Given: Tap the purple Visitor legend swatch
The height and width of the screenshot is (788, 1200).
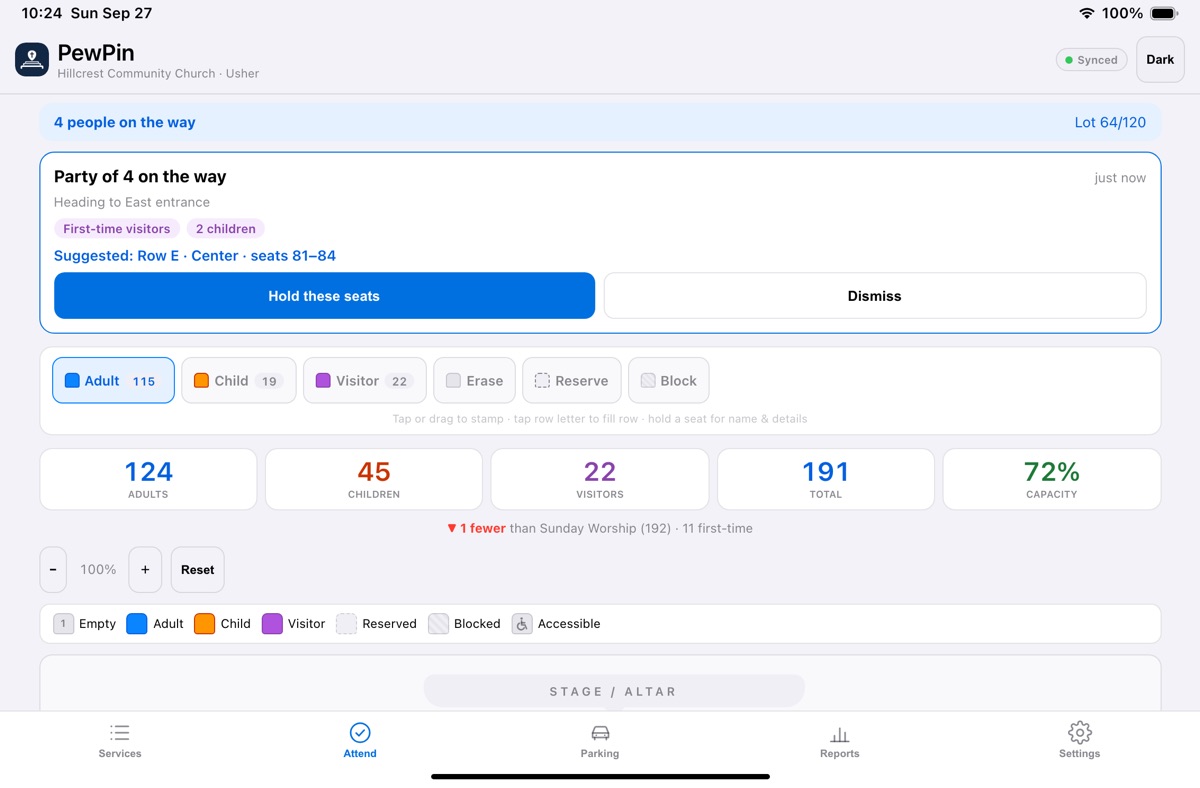Looking at the screenshot, I should [272, 624].
